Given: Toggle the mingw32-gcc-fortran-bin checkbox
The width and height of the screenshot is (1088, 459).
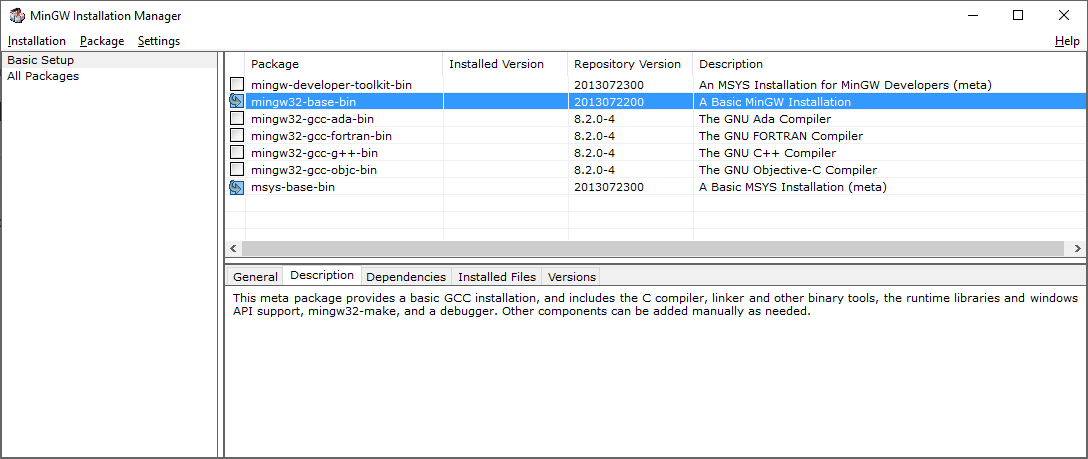Looking at the screenshot, I should pyautogui.click(x=237, y=136).
